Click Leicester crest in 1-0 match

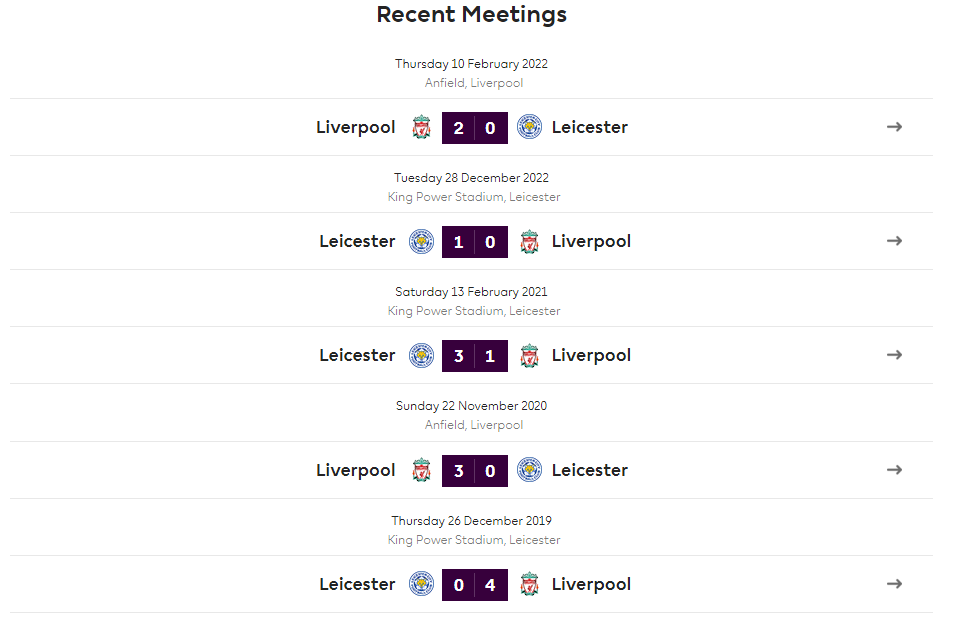(422, 241)
